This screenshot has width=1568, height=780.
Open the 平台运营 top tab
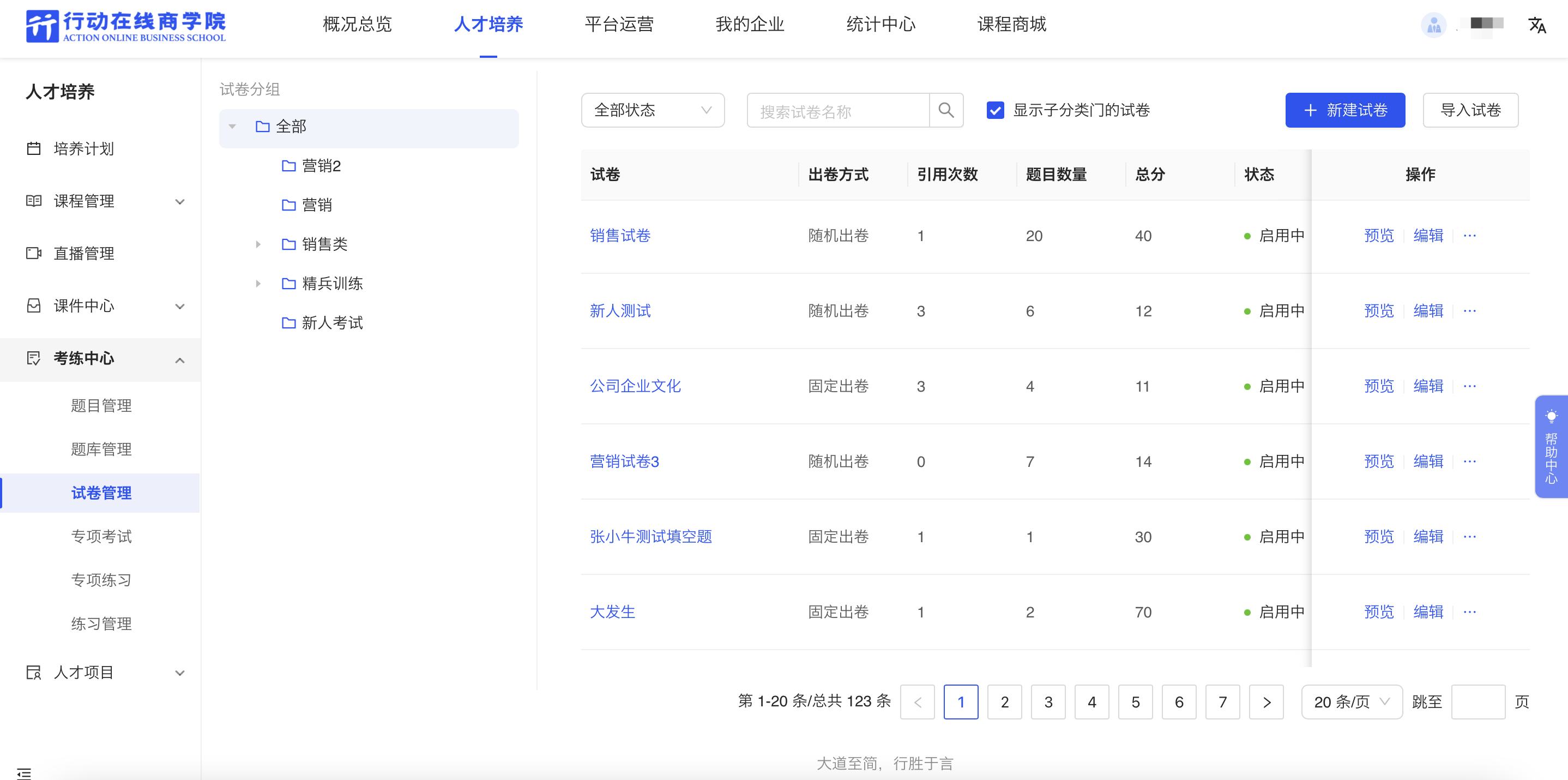coord(619,25)
